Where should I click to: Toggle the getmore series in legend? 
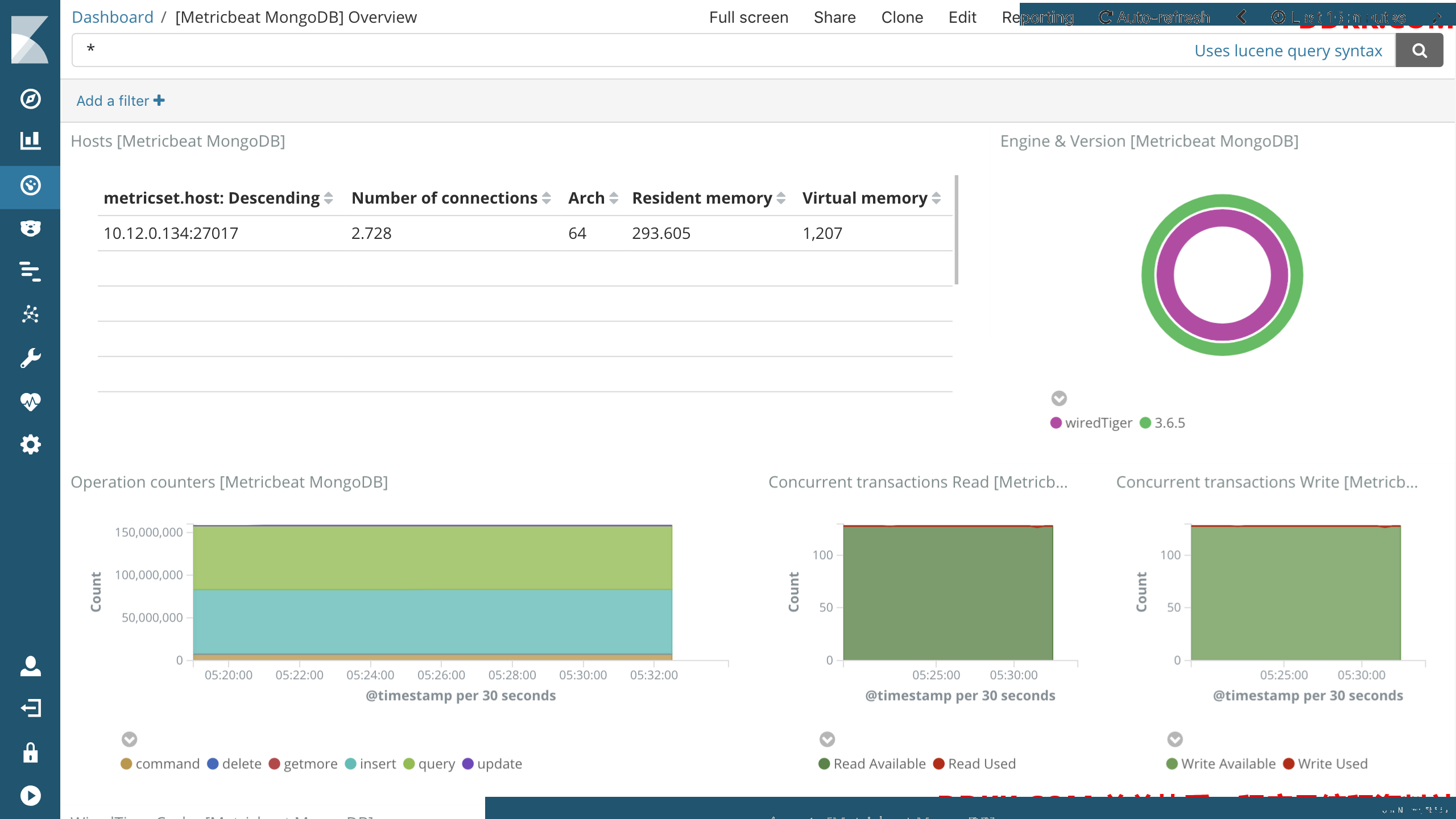click(303, 764)
